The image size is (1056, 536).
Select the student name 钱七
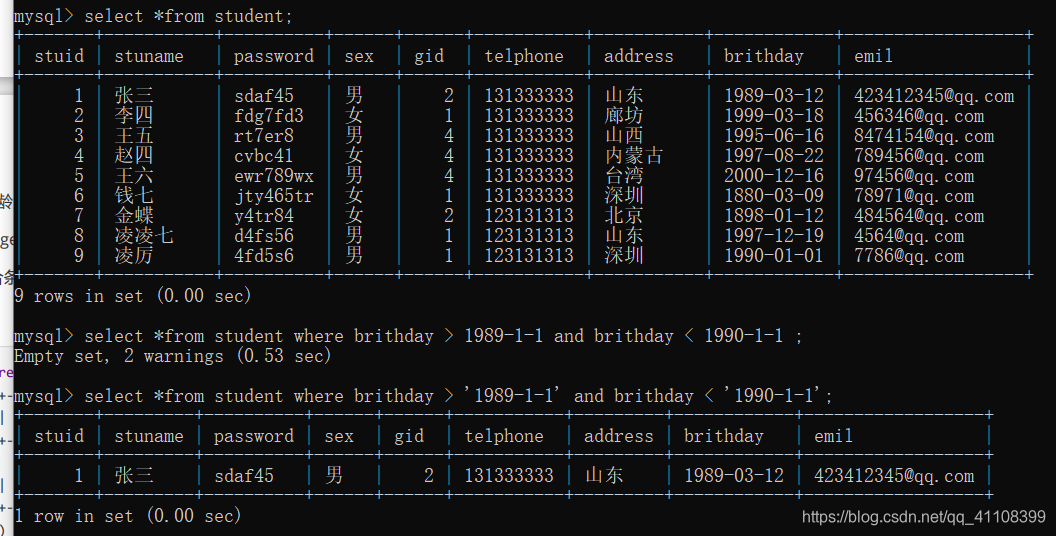point(134,195)
